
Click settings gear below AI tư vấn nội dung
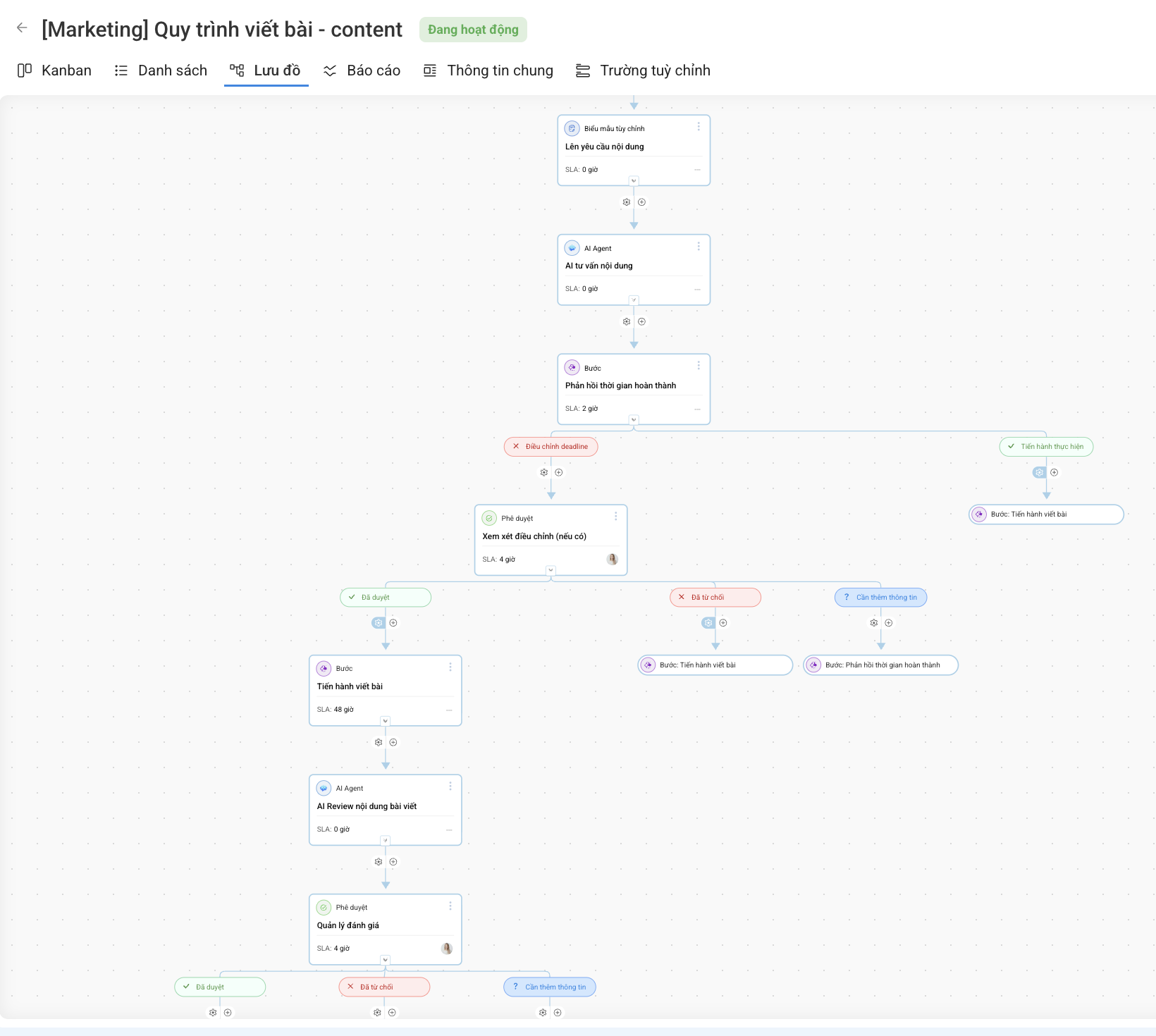point(627,322)
